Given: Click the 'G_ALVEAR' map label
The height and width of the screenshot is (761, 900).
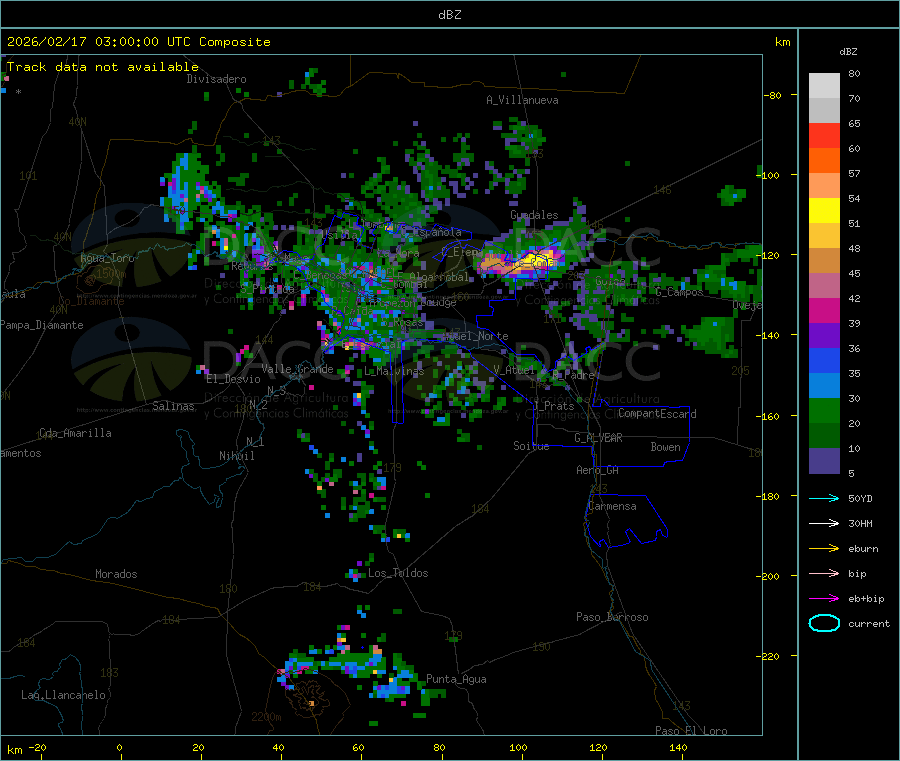Looking at the screenshot, I should pyautogui.click(x=598, y=438).
